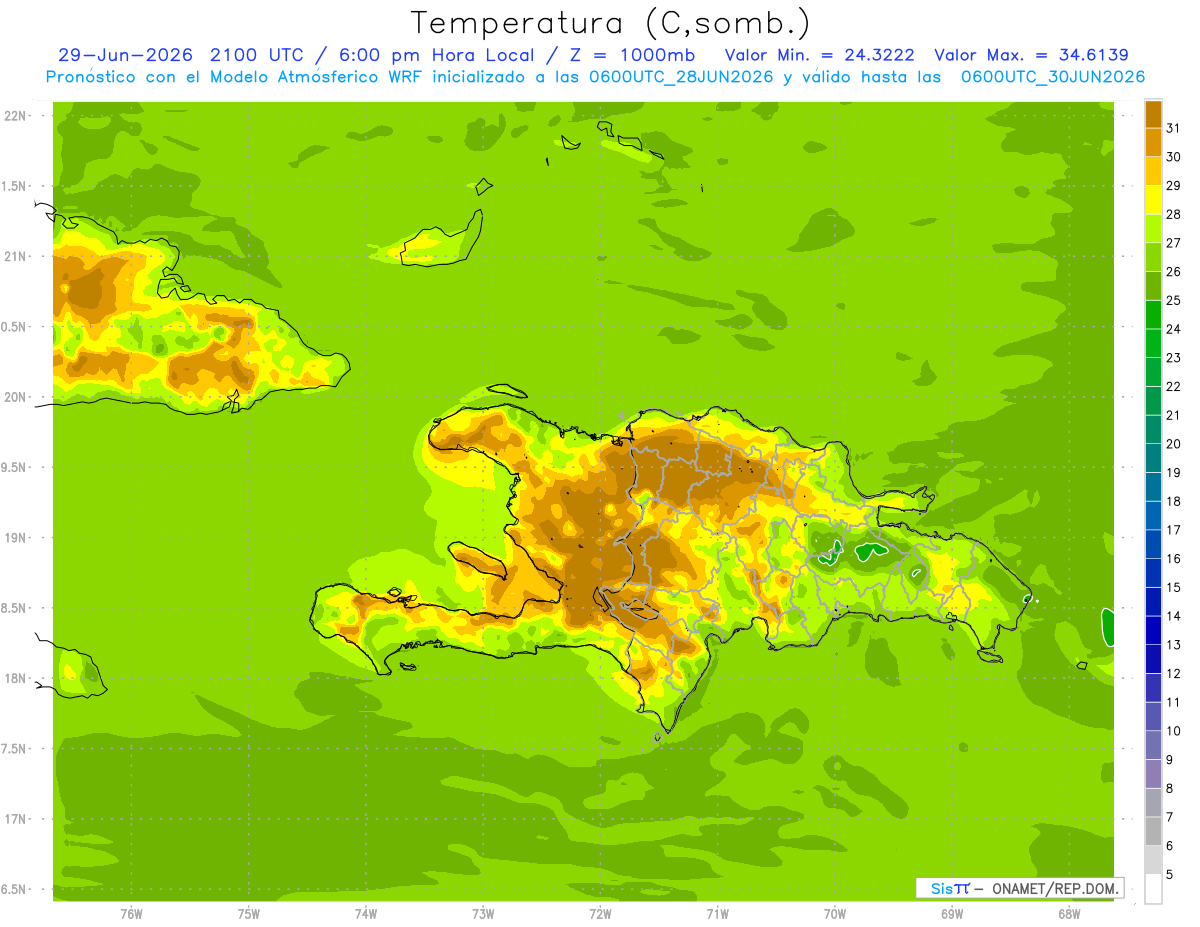The width and height of the screenshot is (1200, 927).
Task: Click the "8.5N" latitude axis label
Action: [16, 608]
